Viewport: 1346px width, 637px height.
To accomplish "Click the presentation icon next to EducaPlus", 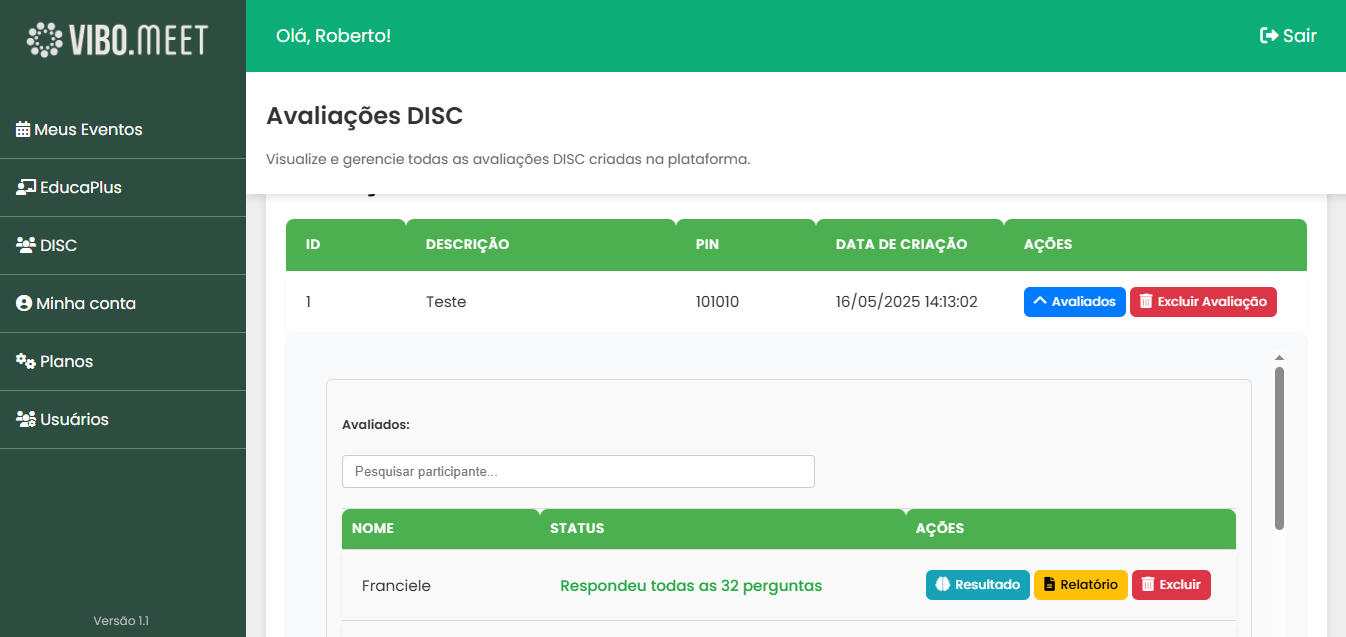I will click(x=25, y=186).
